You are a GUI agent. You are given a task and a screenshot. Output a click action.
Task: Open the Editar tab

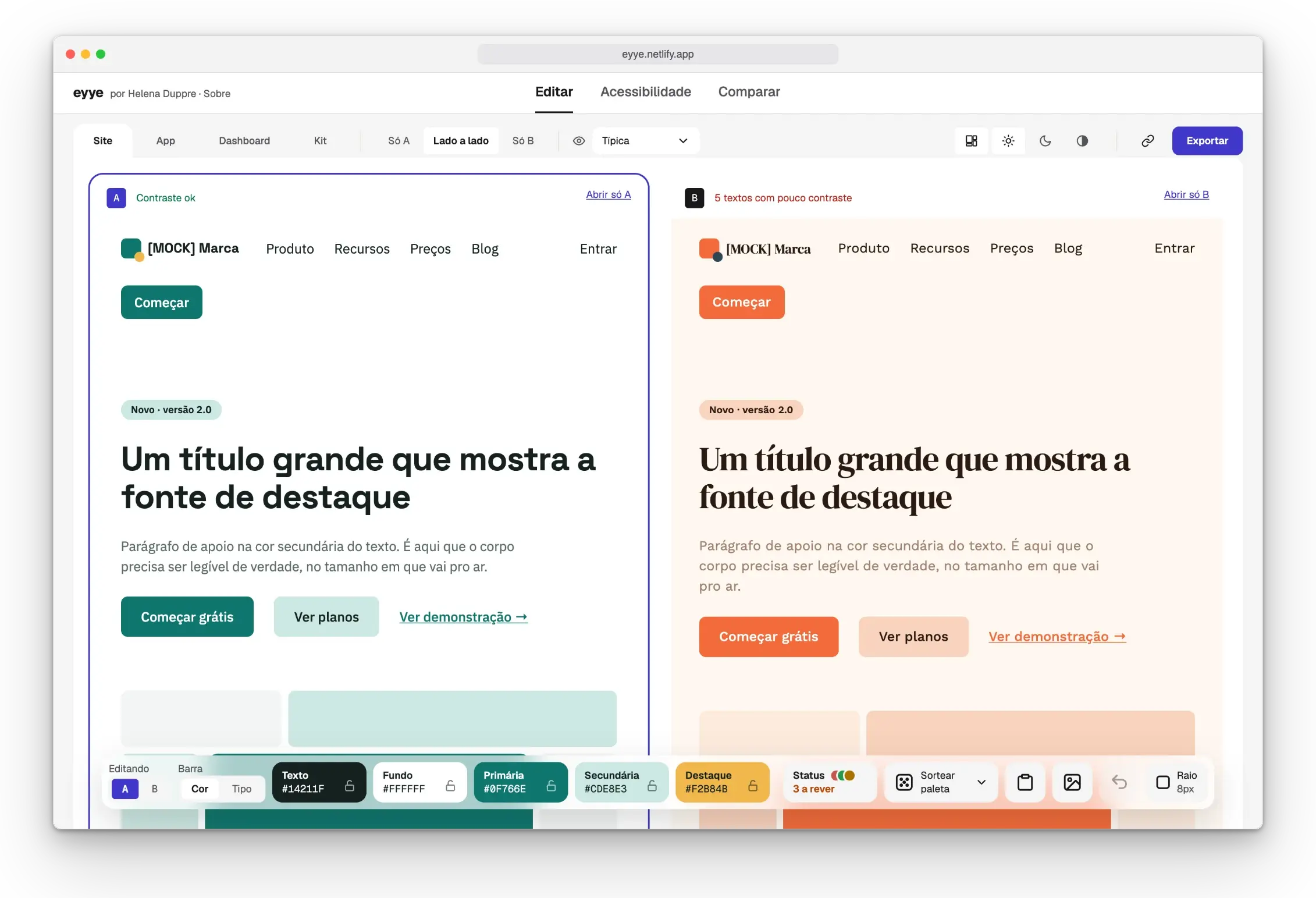pyautogui.click(x=554, y=92)
